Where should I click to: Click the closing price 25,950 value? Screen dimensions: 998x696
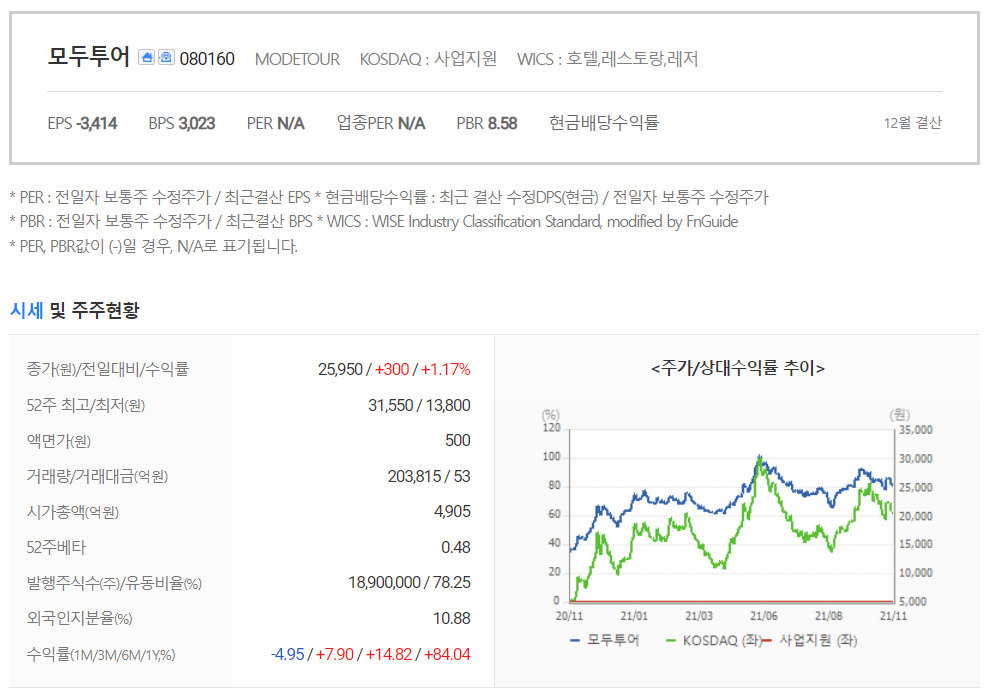(340, 369)
